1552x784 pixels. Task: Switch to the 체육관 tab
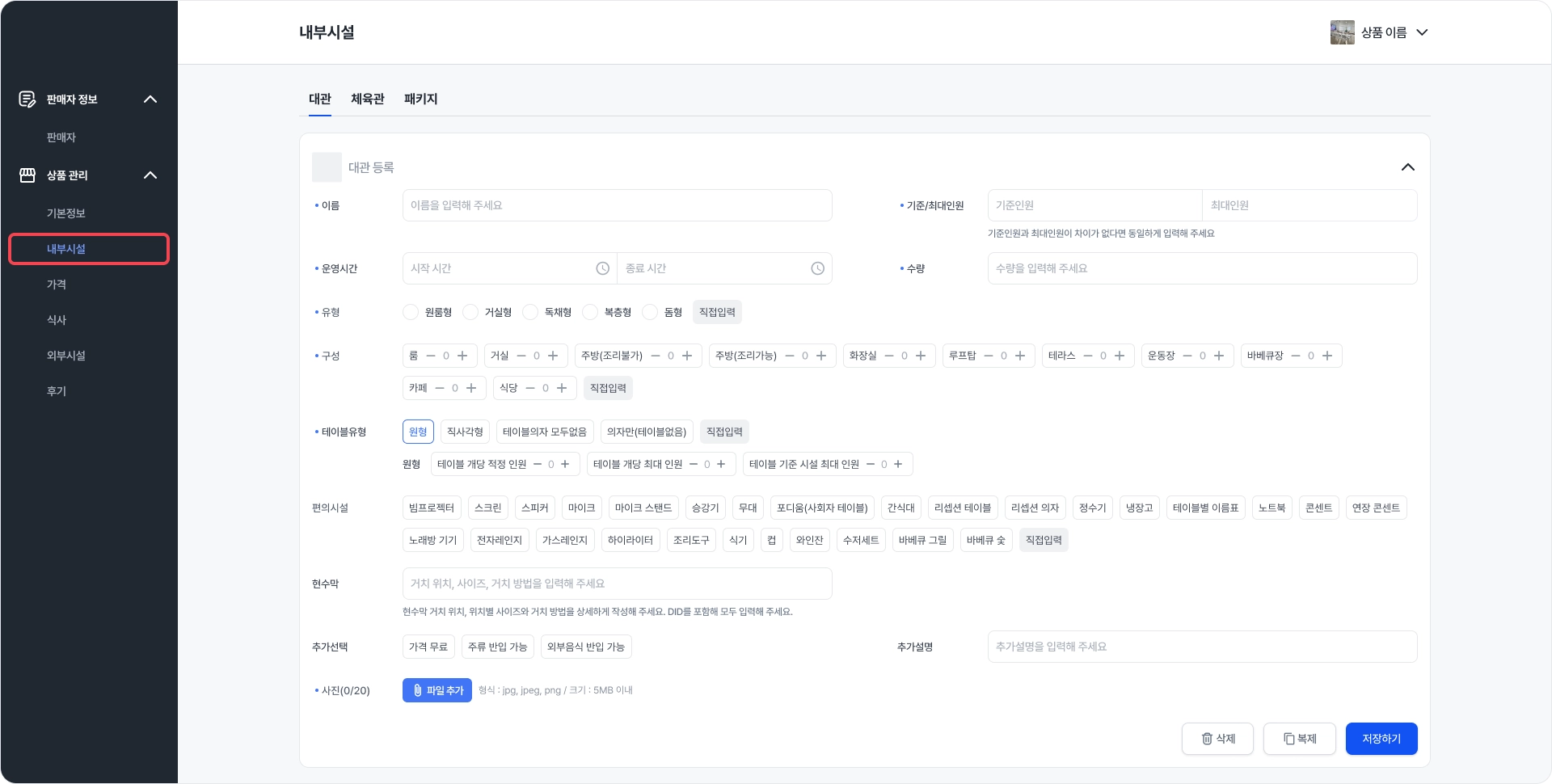click(x=368, y=99)
